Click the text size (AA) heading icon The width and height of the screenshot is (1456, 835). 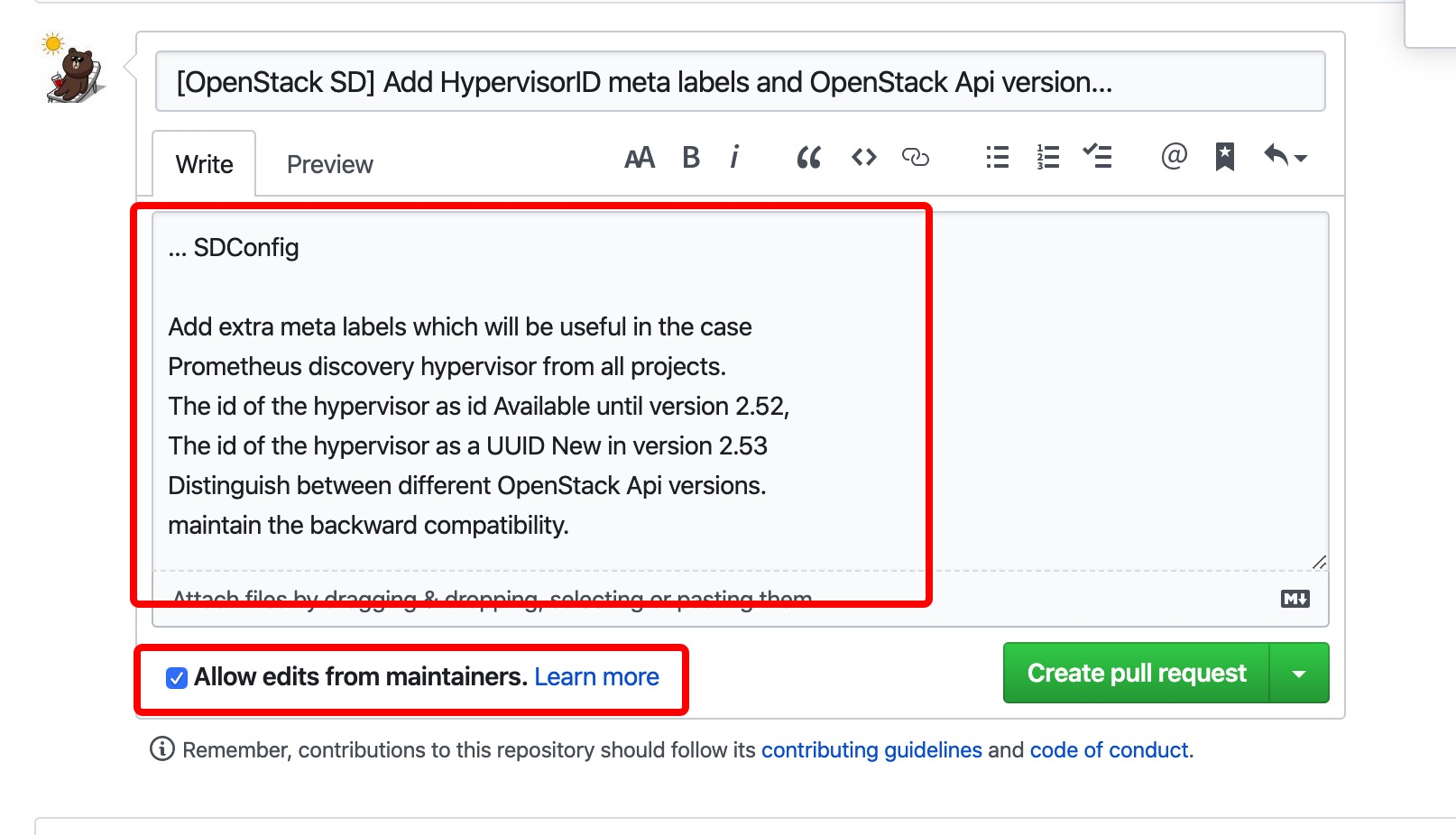click(640, 159)
